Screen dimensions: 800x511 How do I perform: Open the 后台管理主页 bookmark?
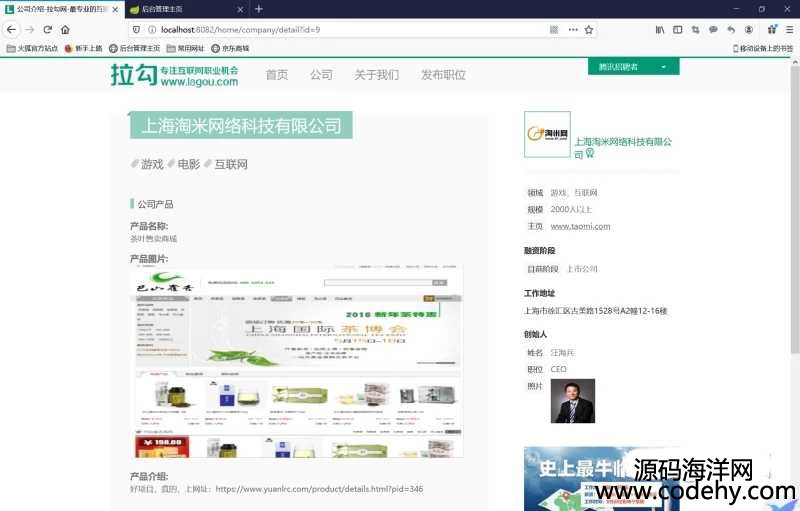[134, 48]
